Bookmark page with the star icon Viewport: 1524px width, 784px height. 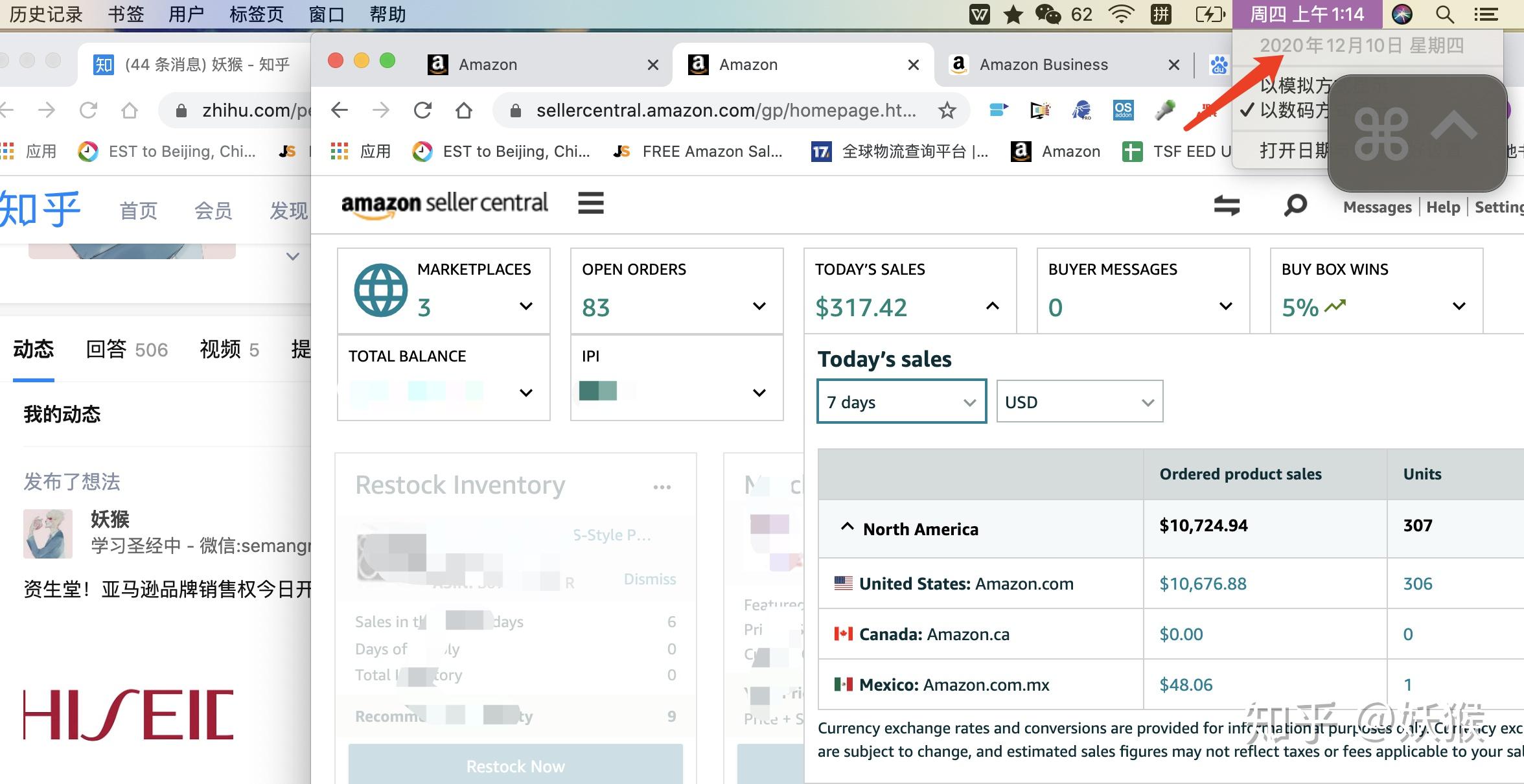click(x=947, y=111)
